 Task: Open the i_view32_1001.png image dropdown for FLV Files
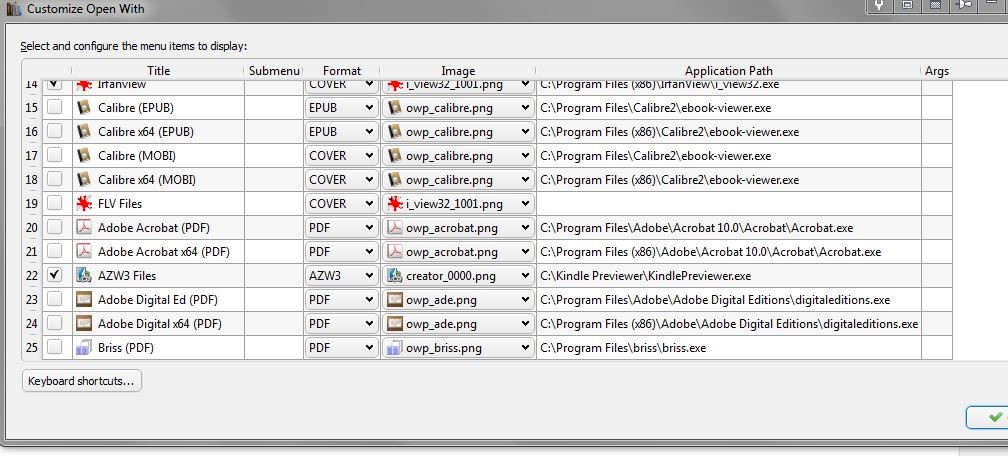point(458,204)
